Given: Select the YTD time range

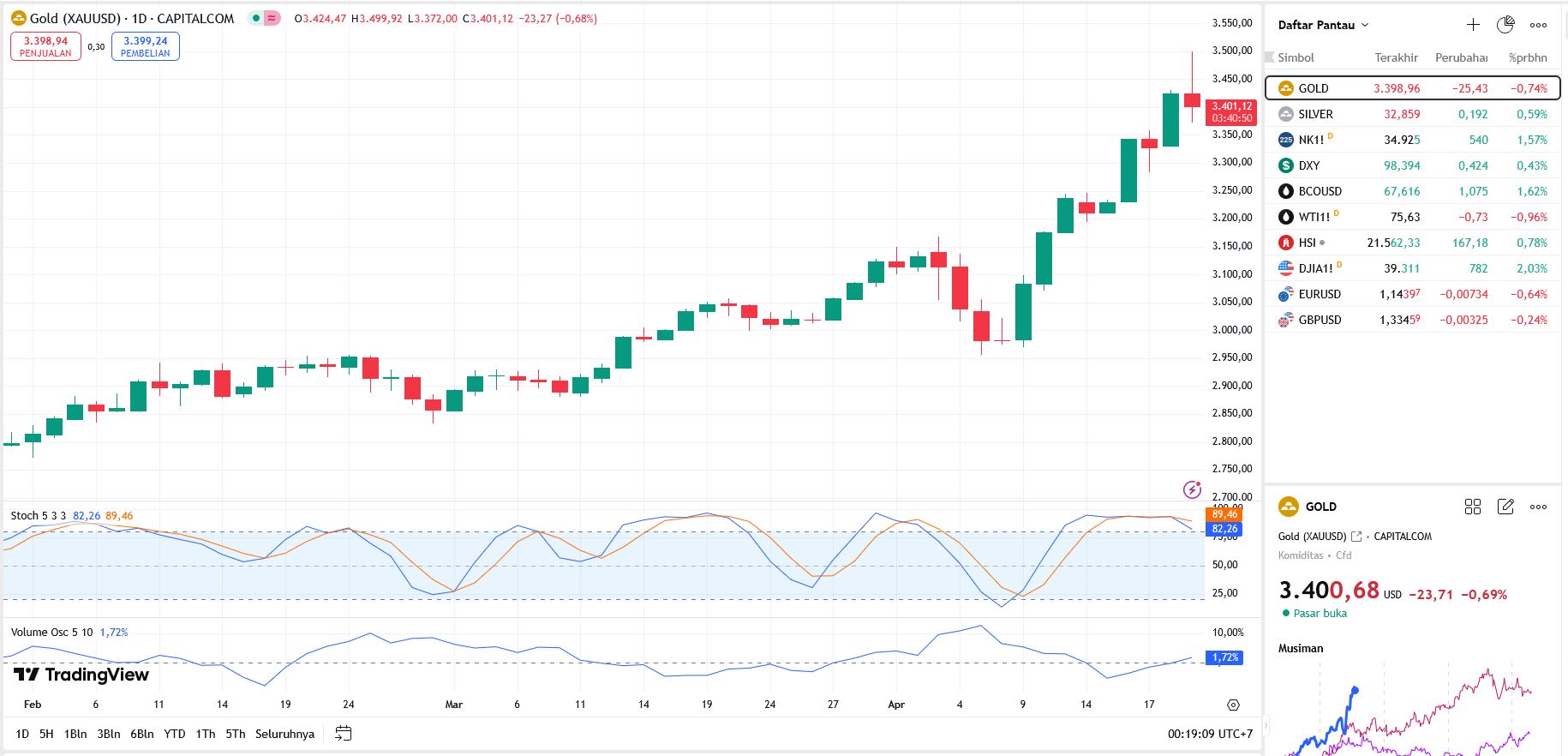Looking at the screenshot, I should 175,734.
